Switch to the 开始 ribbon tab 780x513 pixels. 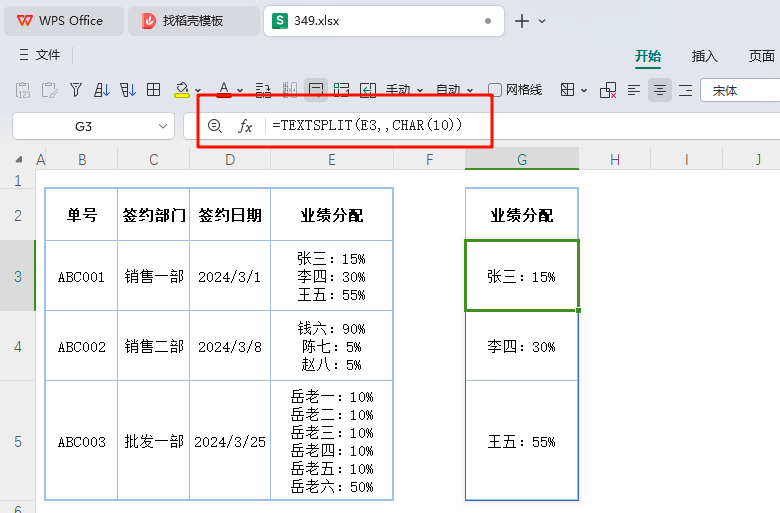[x=648, y=56]
